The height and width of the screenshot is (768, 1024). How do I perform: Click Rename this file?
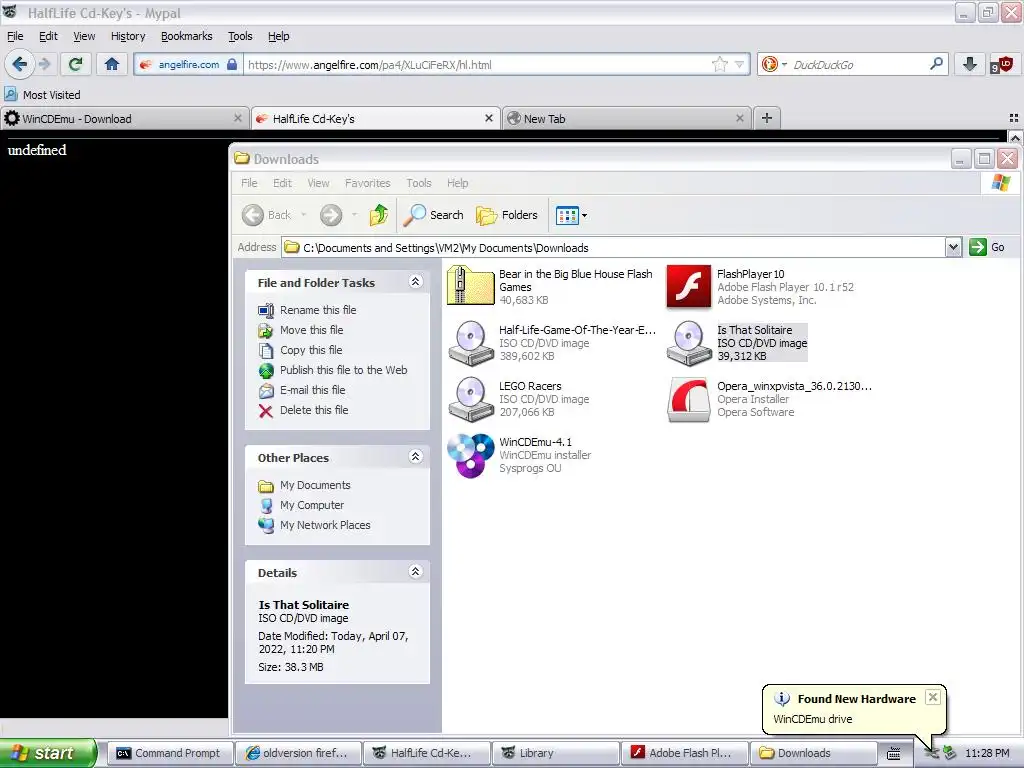pyautogui.click(x=307, y=310)
